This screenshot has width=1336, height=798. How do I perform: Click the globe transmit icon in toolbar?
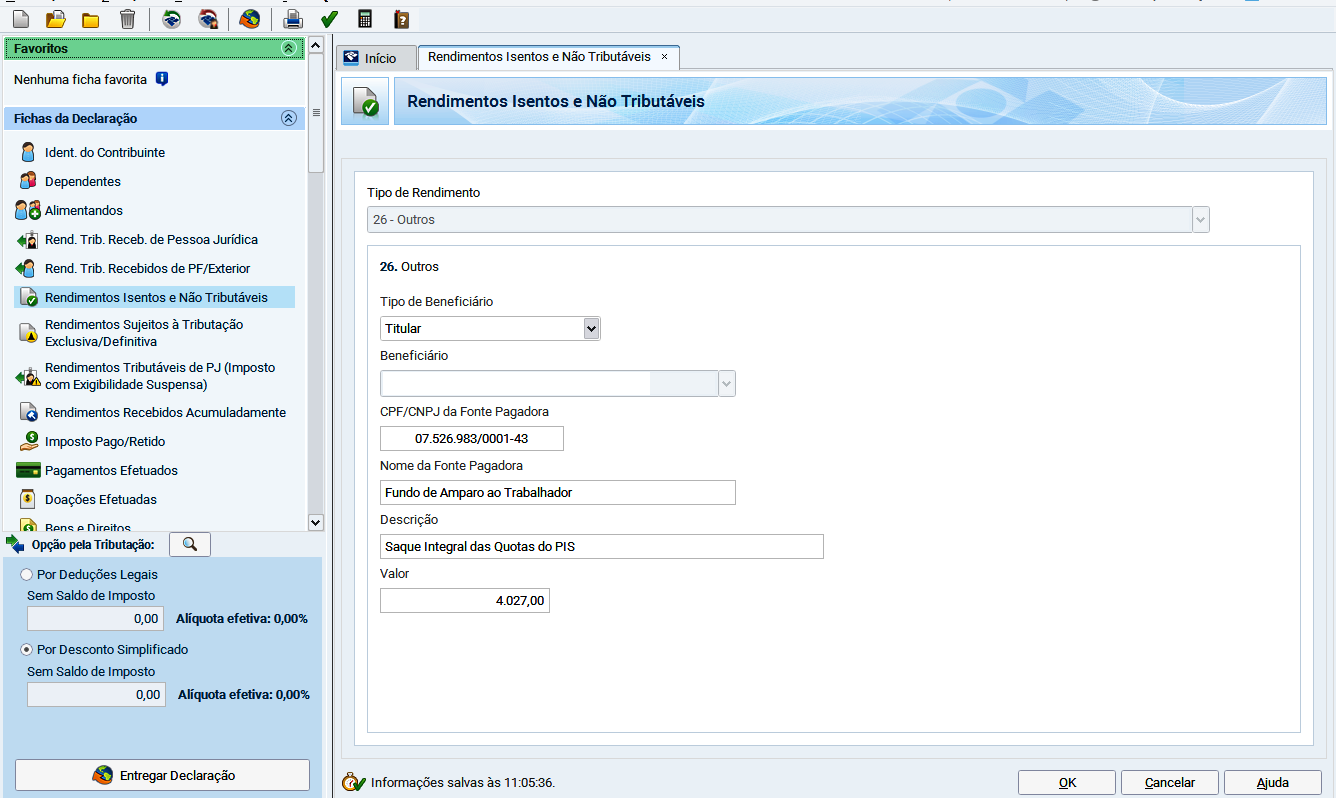tap(250, 19)
